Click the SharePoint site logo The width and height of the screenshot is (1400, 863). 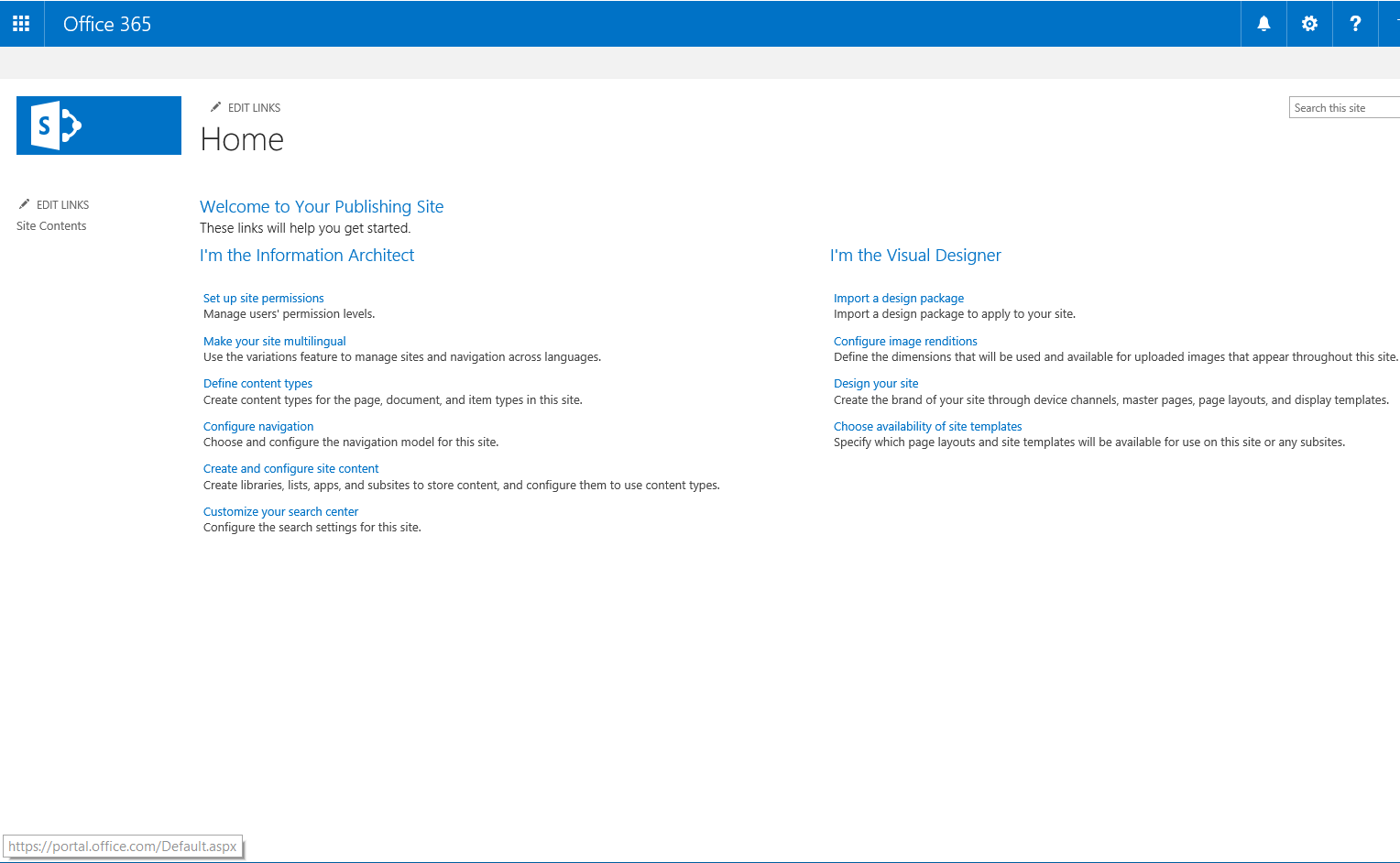(x=99, y=126)
